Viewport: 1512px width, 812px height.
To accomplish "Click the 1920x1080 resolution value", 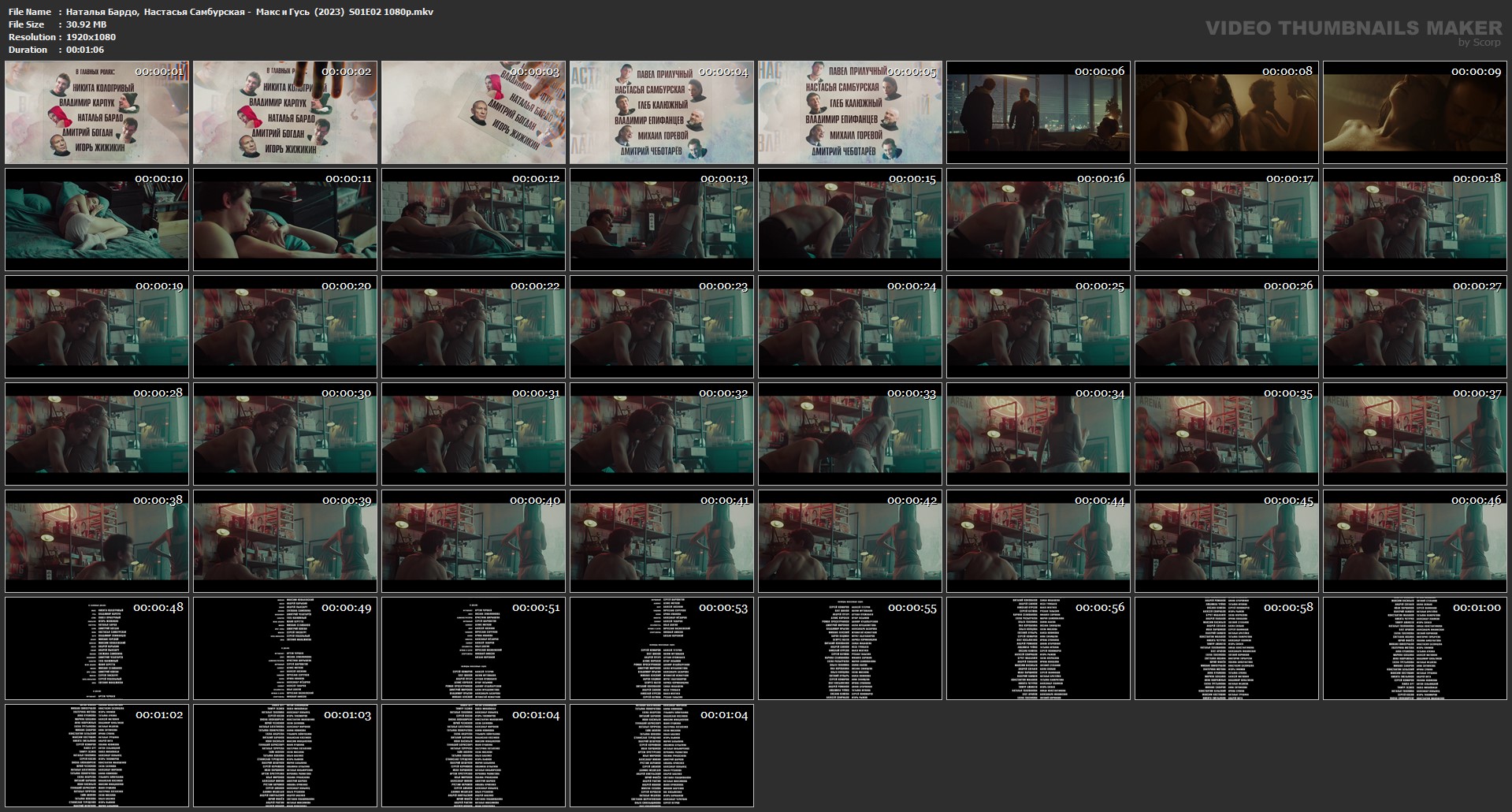I will tap(91, 37).
